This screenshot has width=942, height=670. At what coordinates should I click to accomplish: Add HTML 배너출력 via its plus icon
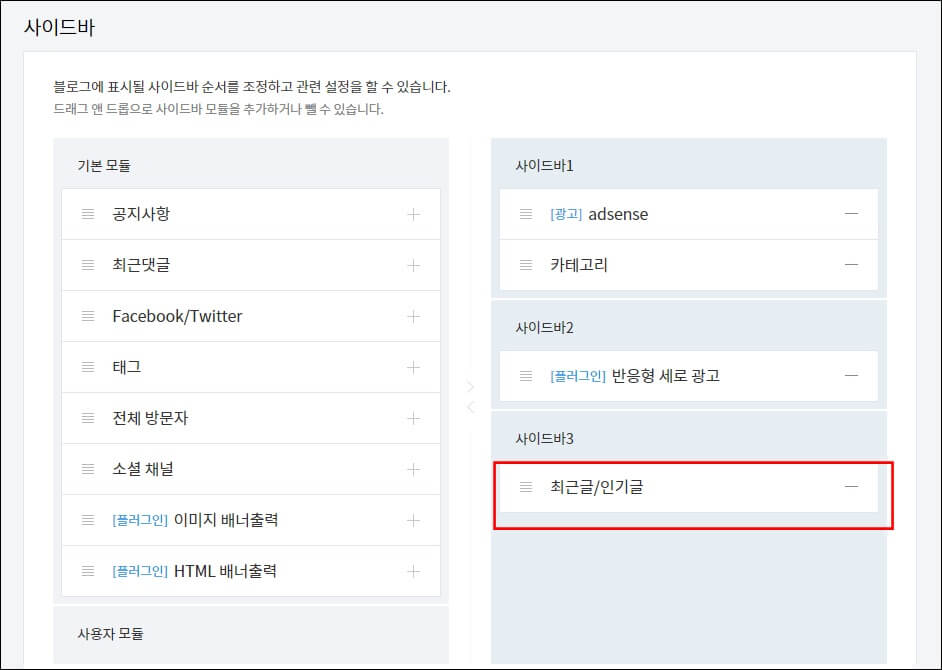click(412, 571)
